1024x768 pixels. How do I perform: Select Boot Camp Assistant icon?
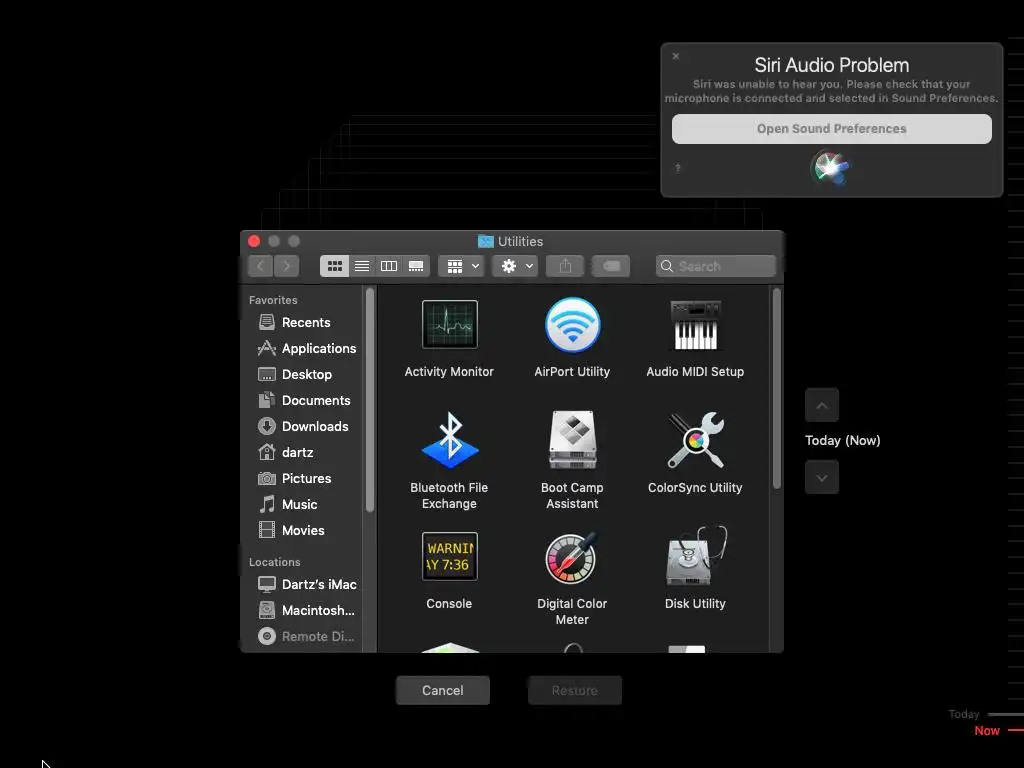pyautogui.click(x=572, y=440)
